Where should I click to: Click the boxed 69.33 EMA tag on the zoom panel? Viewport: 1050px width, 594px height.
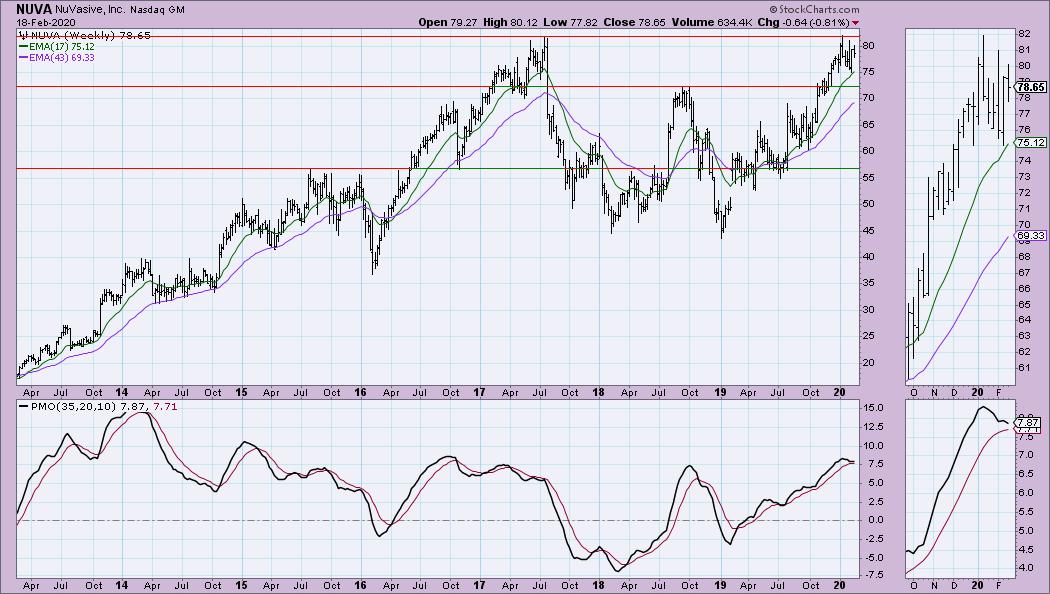coord(1031,236)
